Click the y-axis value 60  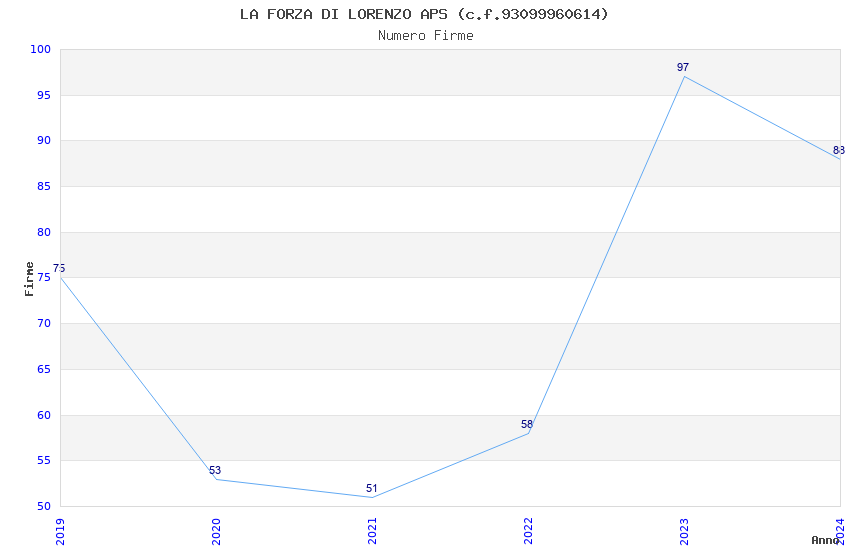44,416
